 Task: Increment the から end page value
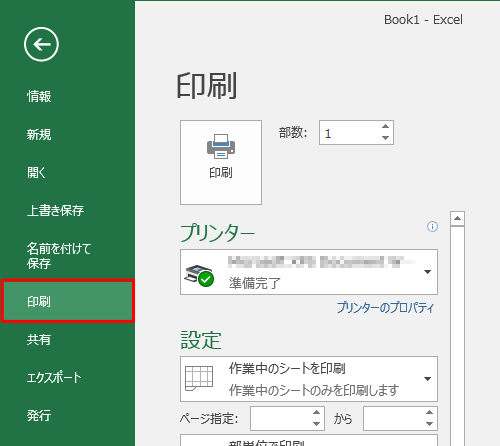pyautogui.click(x=429, y=413)
